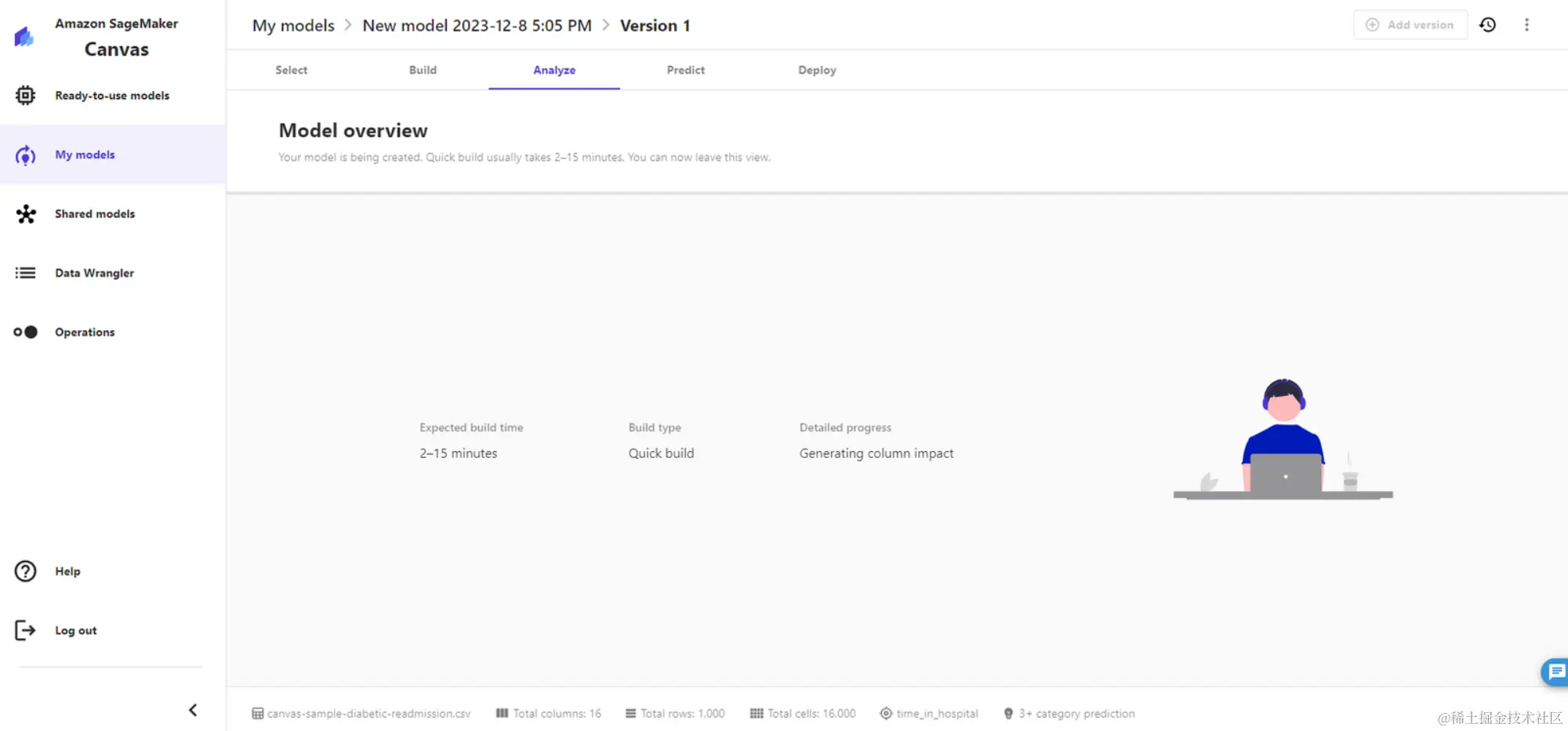Click the dataset table icon in footer
This screenshot has height=731, width=1568.
coord(257,714)
